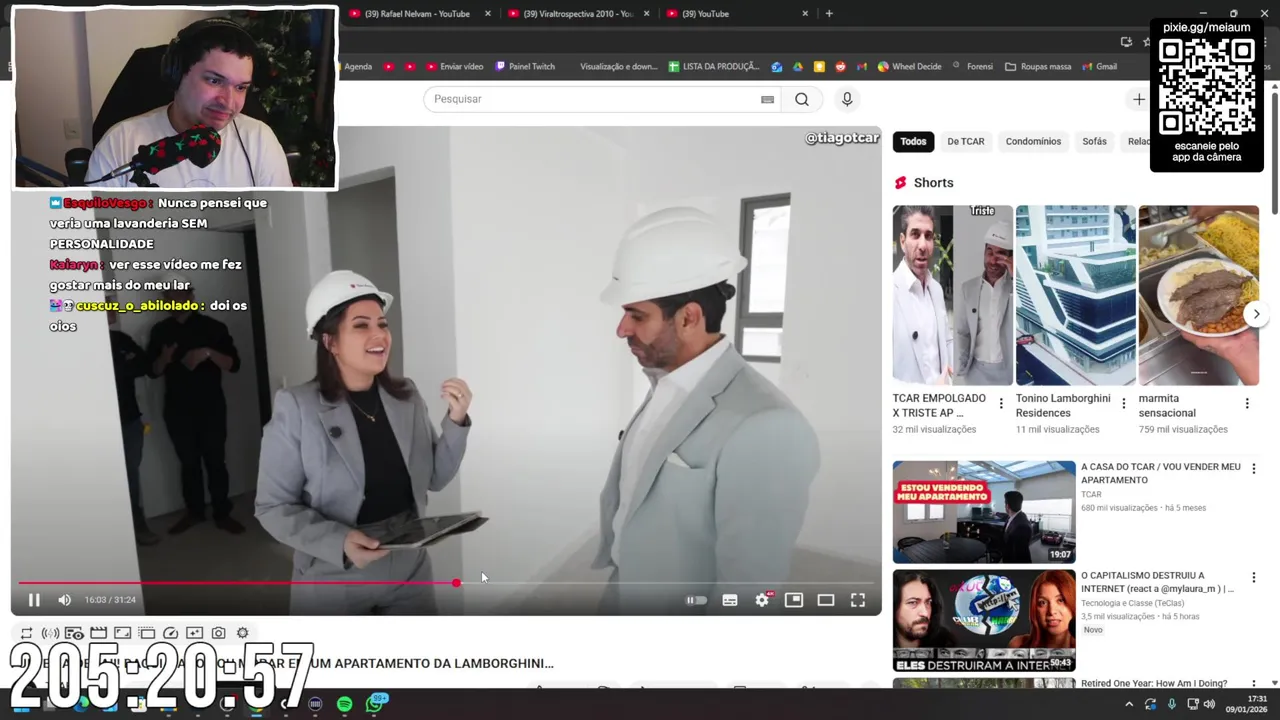The width and height of the screenshot is (1280, 720).
Task: Click the pop-up player icon under the video
Action: coord(147,633)
